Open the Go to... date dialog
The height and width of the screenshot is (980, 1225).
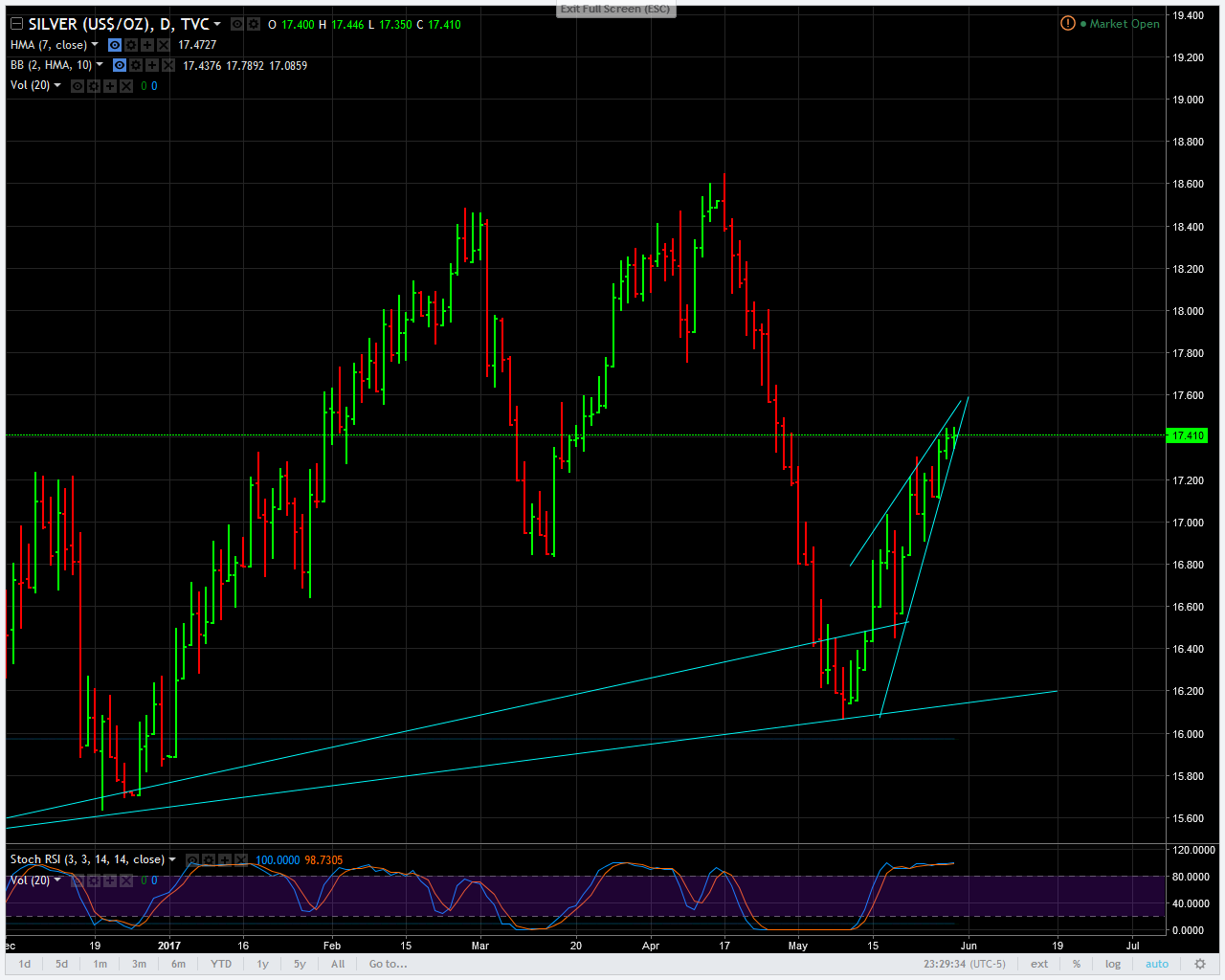(389, 964)
